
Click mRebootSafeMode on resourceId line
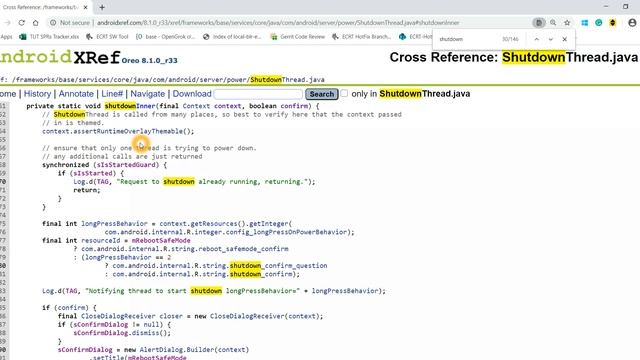(161, 240)
